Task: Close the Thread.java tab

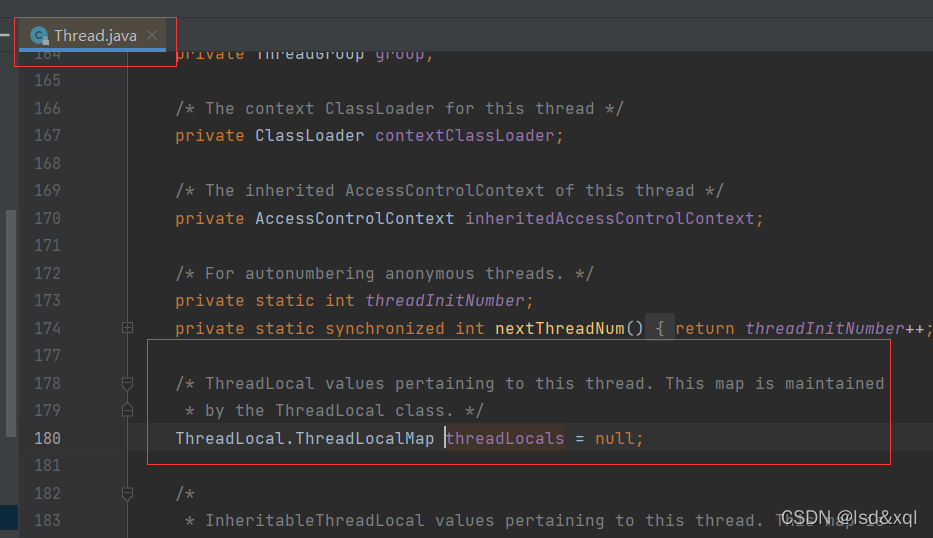Action: (x=152, y=35)
